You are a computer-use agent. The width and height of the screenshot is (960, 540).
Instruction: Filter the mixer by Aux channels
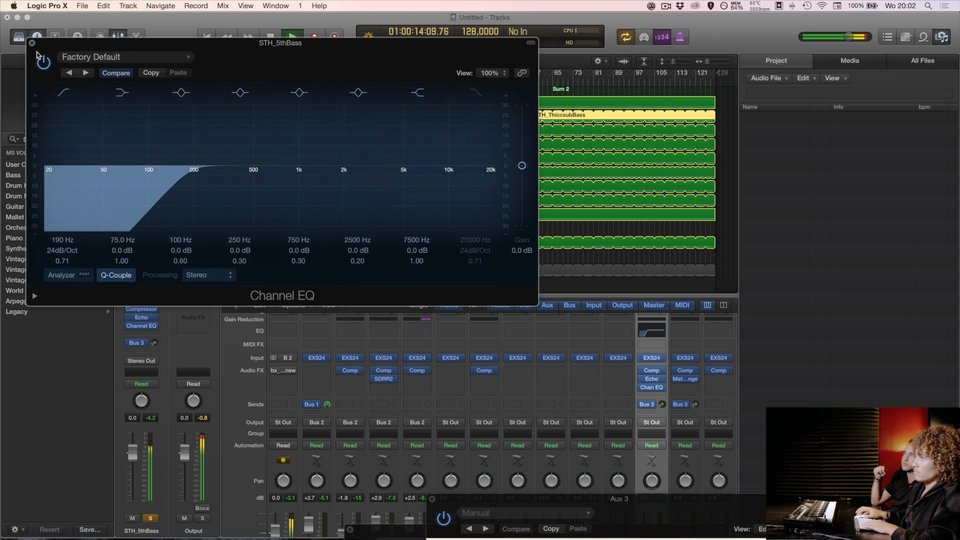(x=547, y=305)
